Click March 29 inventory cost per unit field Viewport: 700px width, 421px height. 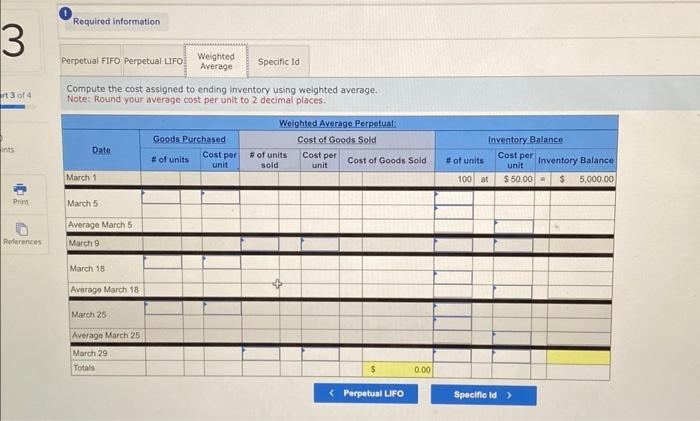511,356
